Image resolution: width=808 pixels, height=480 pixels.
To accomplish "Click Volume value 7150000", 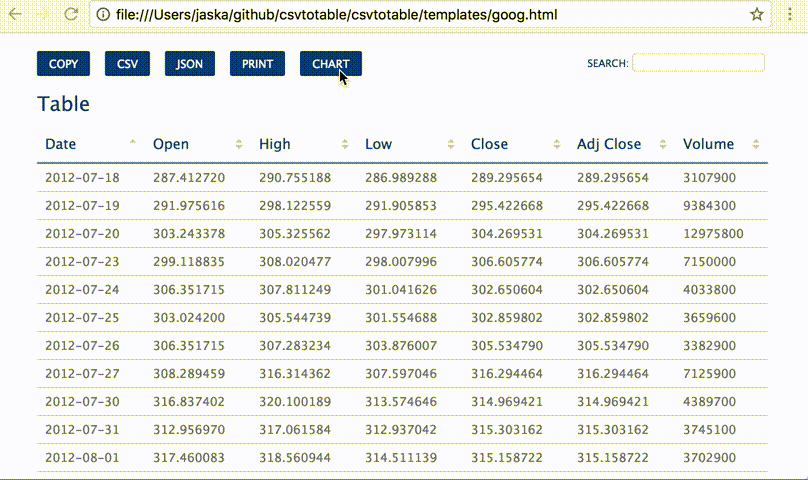I will click(710, 261).
